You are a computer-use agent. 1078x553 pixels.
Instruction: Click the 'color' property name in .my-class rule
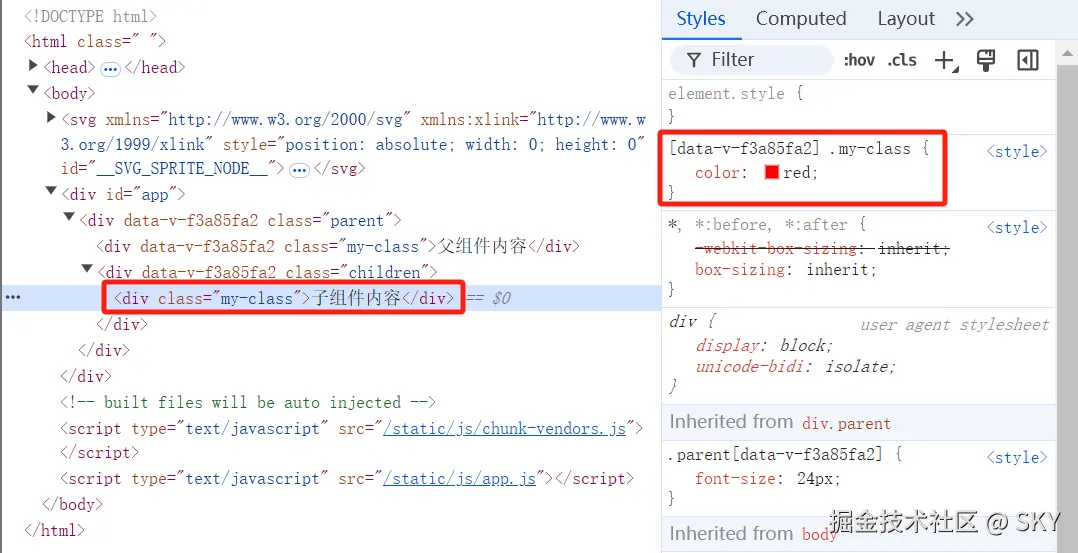716,173
